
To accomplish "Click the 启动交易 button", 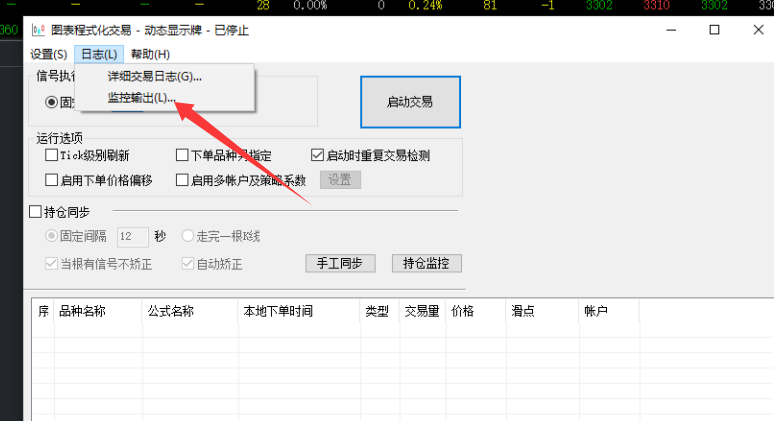I will point(410,102).
